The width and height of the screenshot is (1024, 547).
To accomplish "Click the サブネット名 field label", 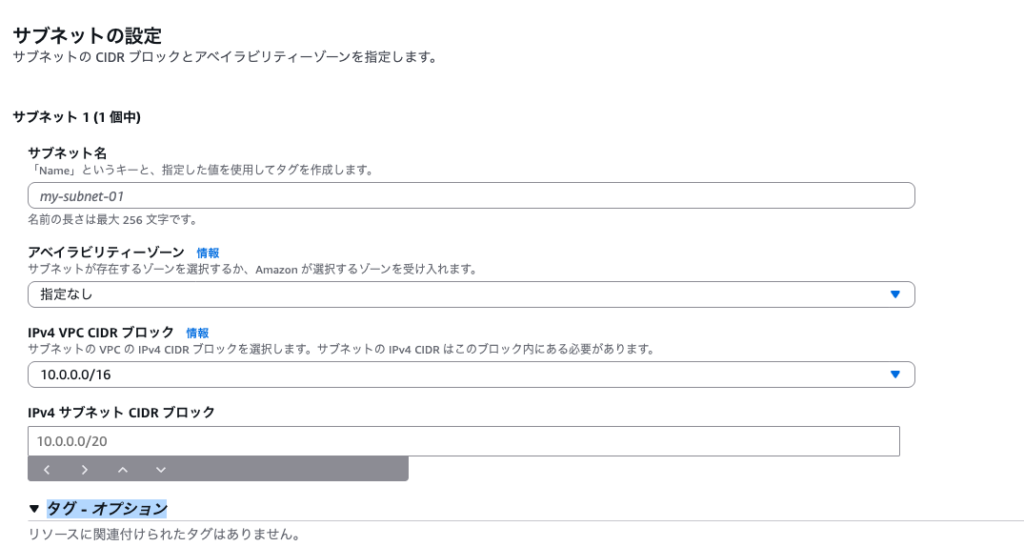I will pos(67,152).
